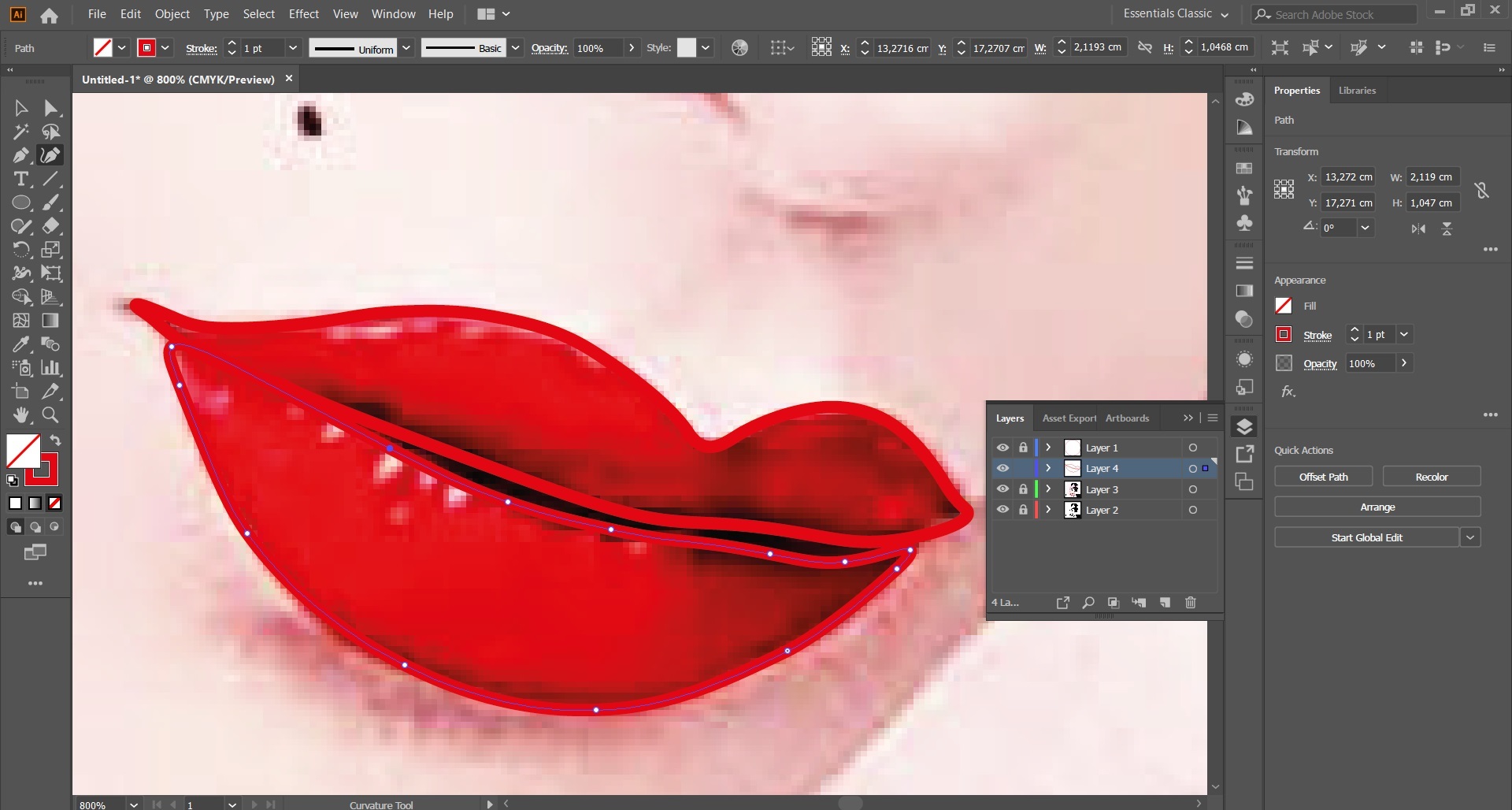Open Stroke options link in Properties
1512x810 pixels.
coord(1317,335)
